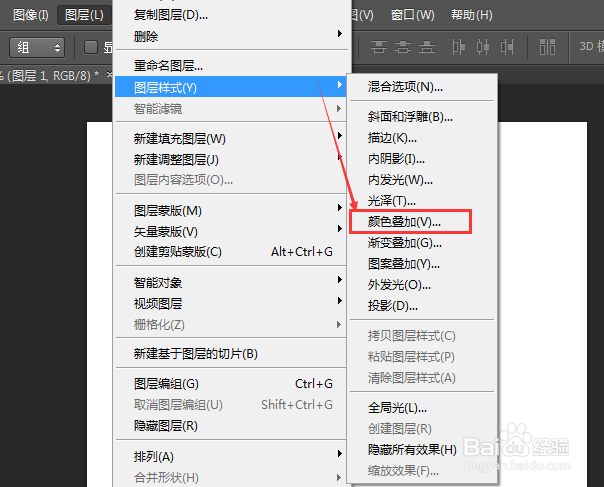The height and width of the screenshot is (487, 604).
Task: Choose 新建基于图层的切片(B)
Action: point(231,353)
